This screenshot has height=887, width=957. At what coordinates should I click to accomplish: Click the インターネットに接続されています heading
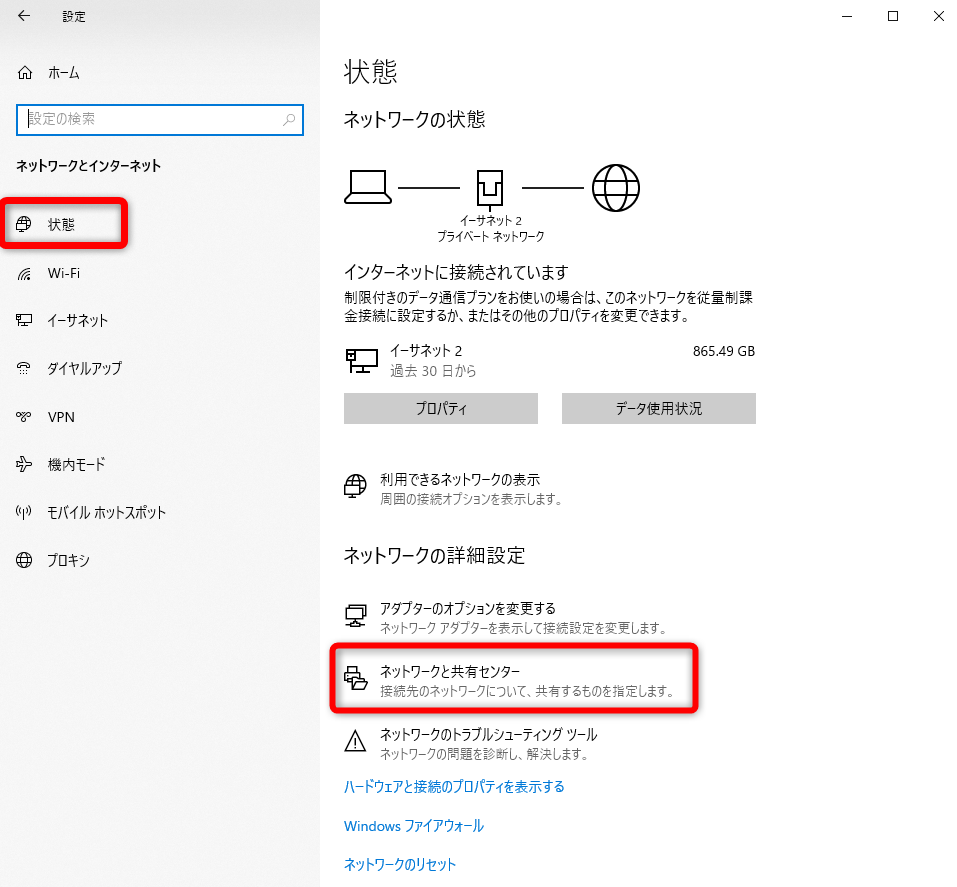pos(457,272)
